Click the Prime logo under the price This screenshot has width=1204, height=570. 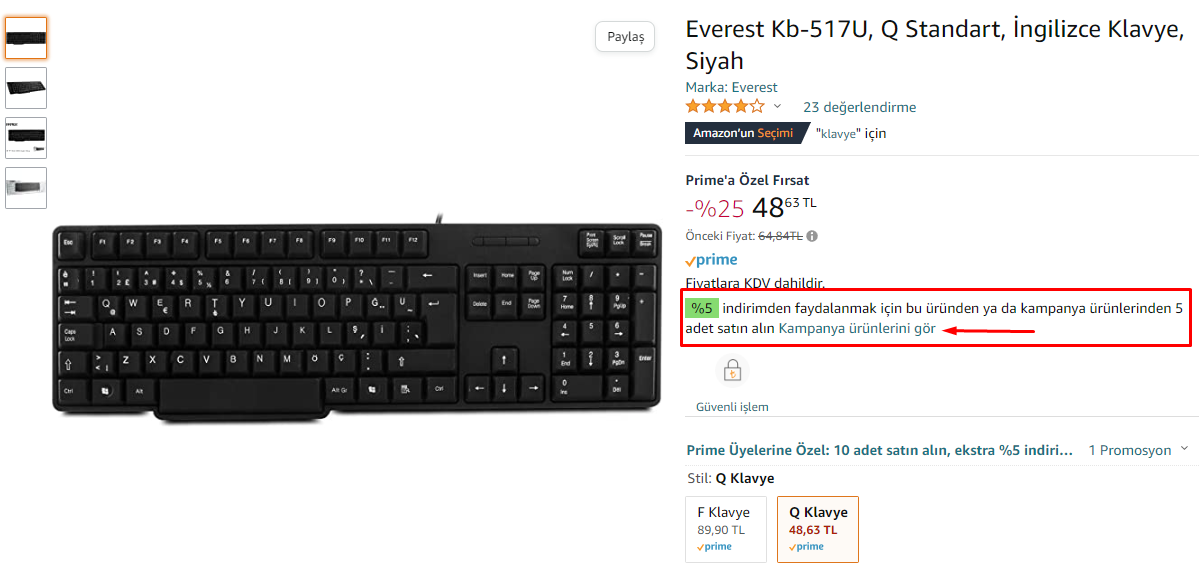click(x=711, y=260)
